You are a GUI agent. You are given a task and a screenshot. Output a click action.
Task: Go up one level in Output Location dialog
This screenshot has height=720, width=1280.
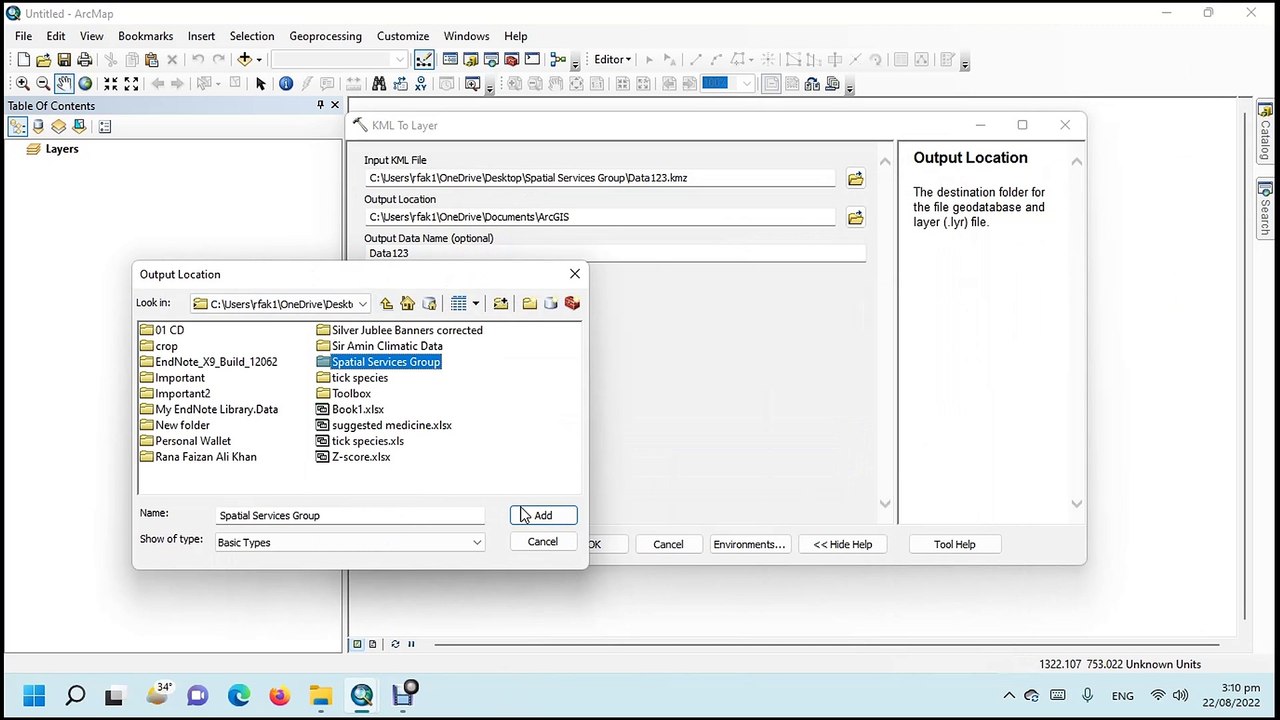pos(386,303)
